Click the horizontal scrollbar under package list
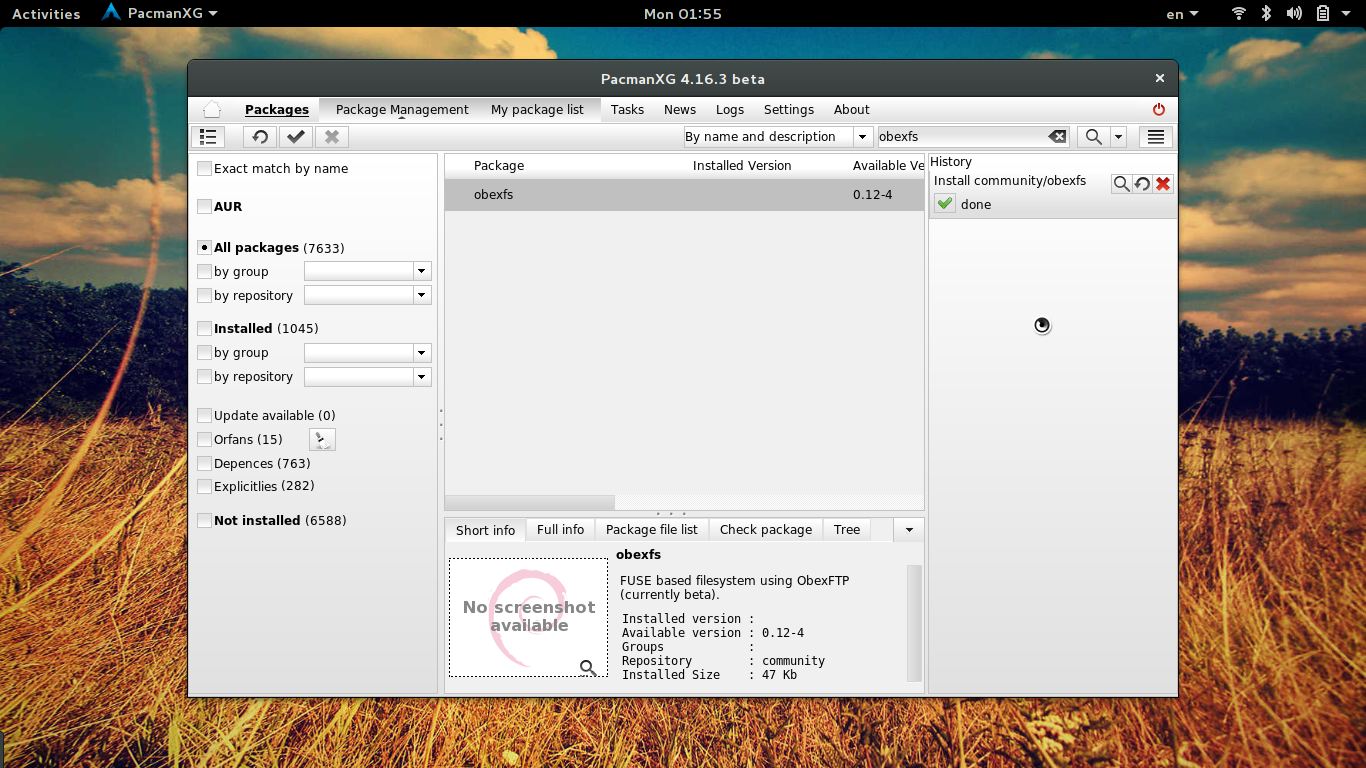1366x768 pixels. point(530,503)
